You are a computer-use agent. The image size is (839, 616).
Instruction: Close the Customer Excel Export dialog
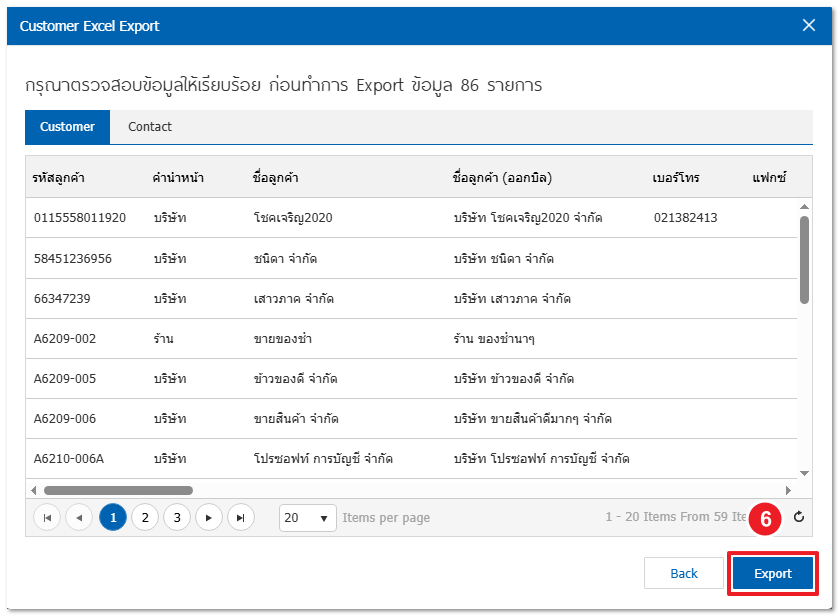tap(809, 26)
